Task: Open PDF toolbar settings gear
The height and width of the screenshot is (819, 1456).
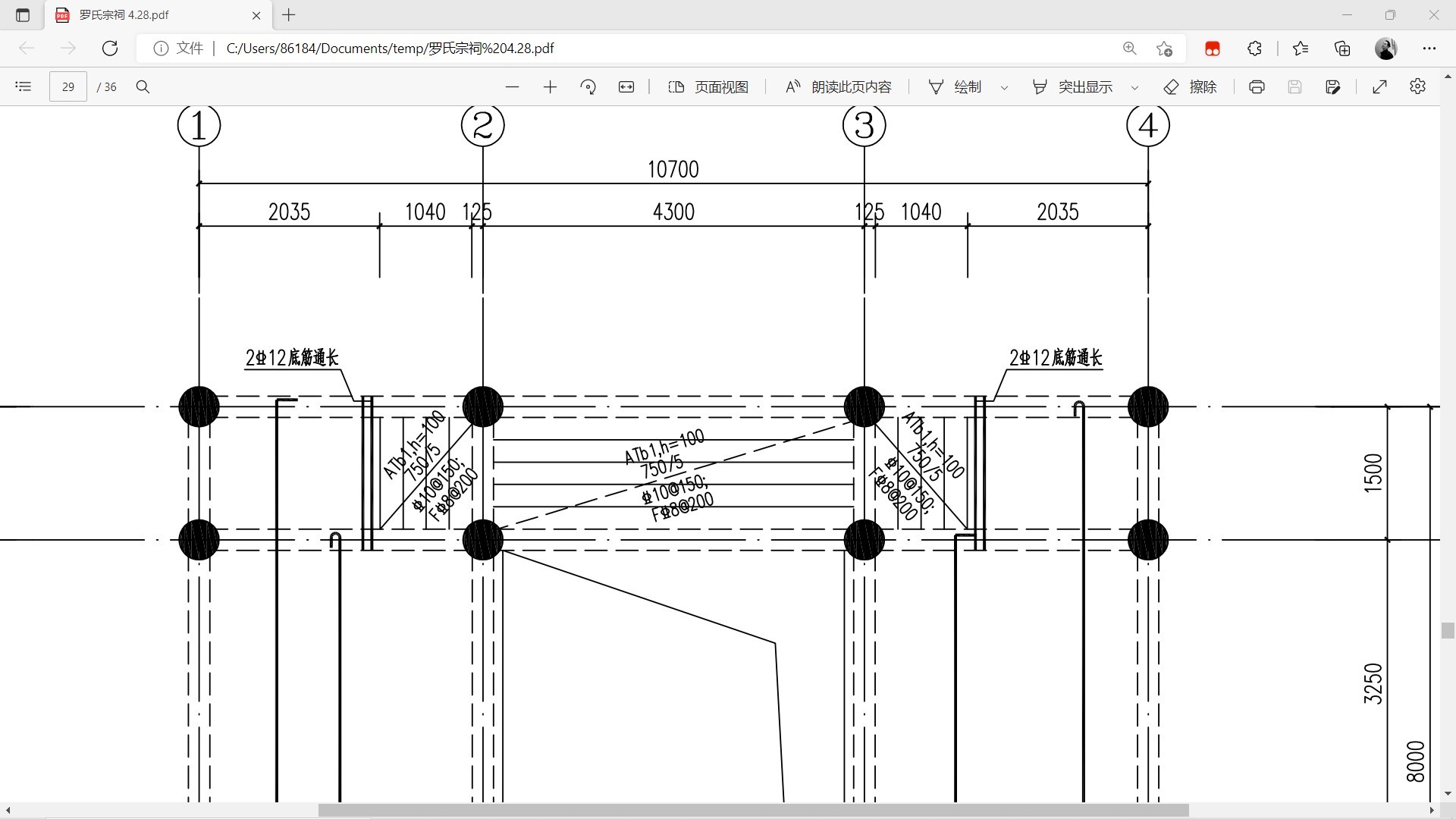Action: coord(1417,86)
